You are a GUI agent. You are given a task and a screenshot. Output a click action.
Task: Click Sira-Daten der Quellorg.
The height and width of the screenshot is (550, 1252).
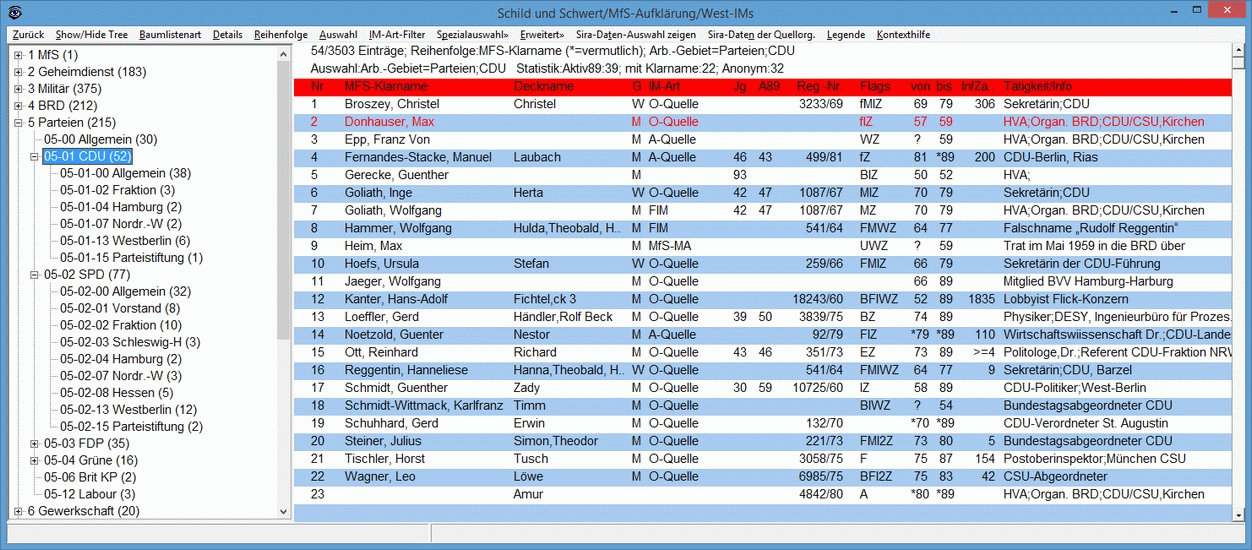click(761, 34)
